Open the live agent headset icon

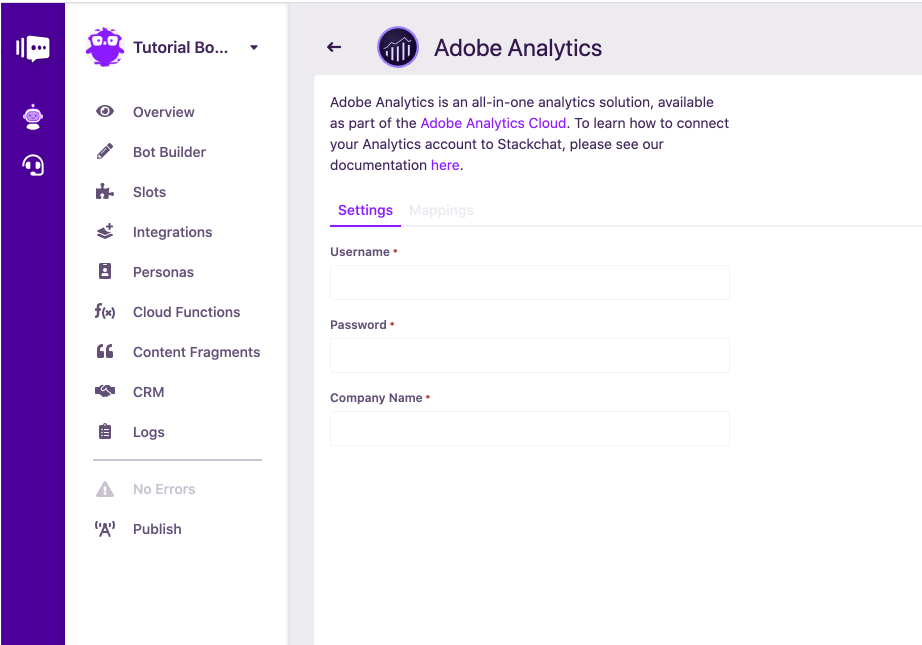click(x=33, y=165)
